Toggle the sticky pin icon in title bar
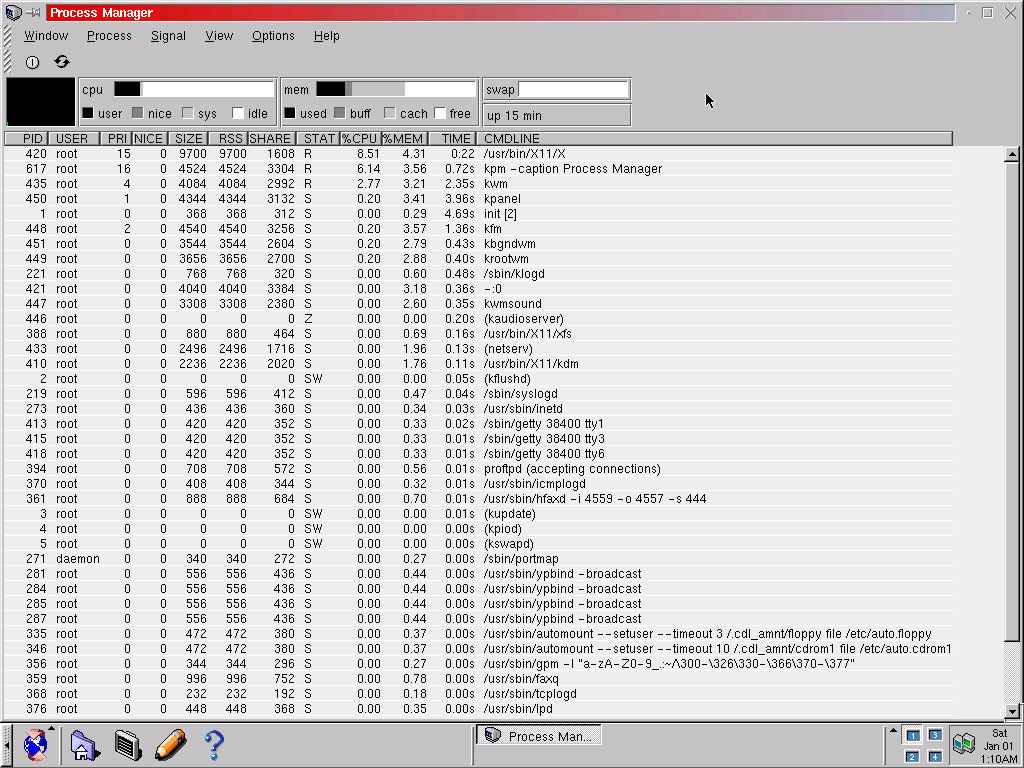The width and height of the screenshot is (1024, 768). tap(34, 13)
